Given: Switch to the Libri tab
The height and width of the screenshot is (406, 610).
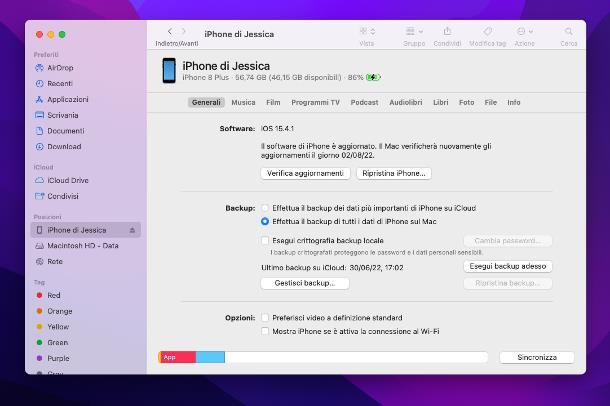Looking at the screenshot, I should (x=440, y=102).
